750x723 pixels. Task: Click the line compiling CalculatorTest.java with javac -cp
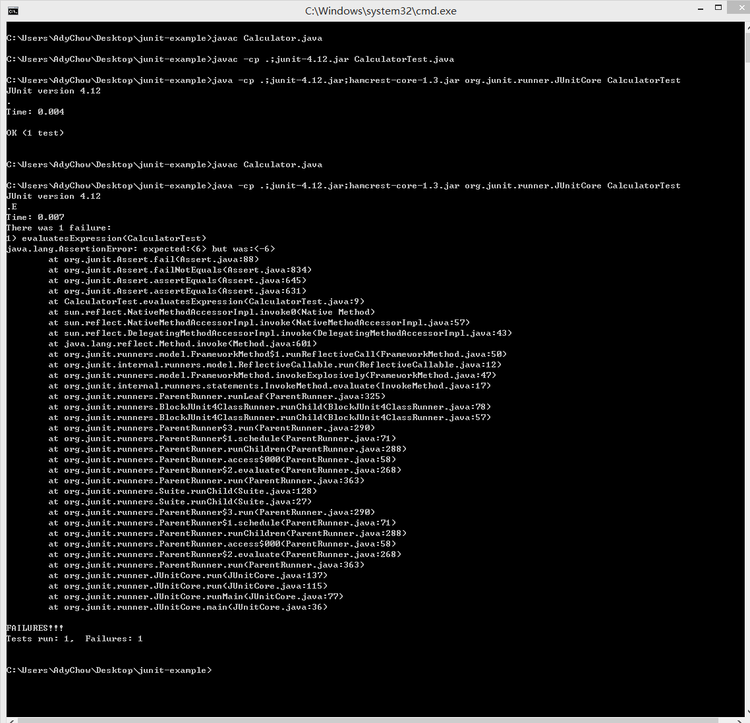click(230, 59)
